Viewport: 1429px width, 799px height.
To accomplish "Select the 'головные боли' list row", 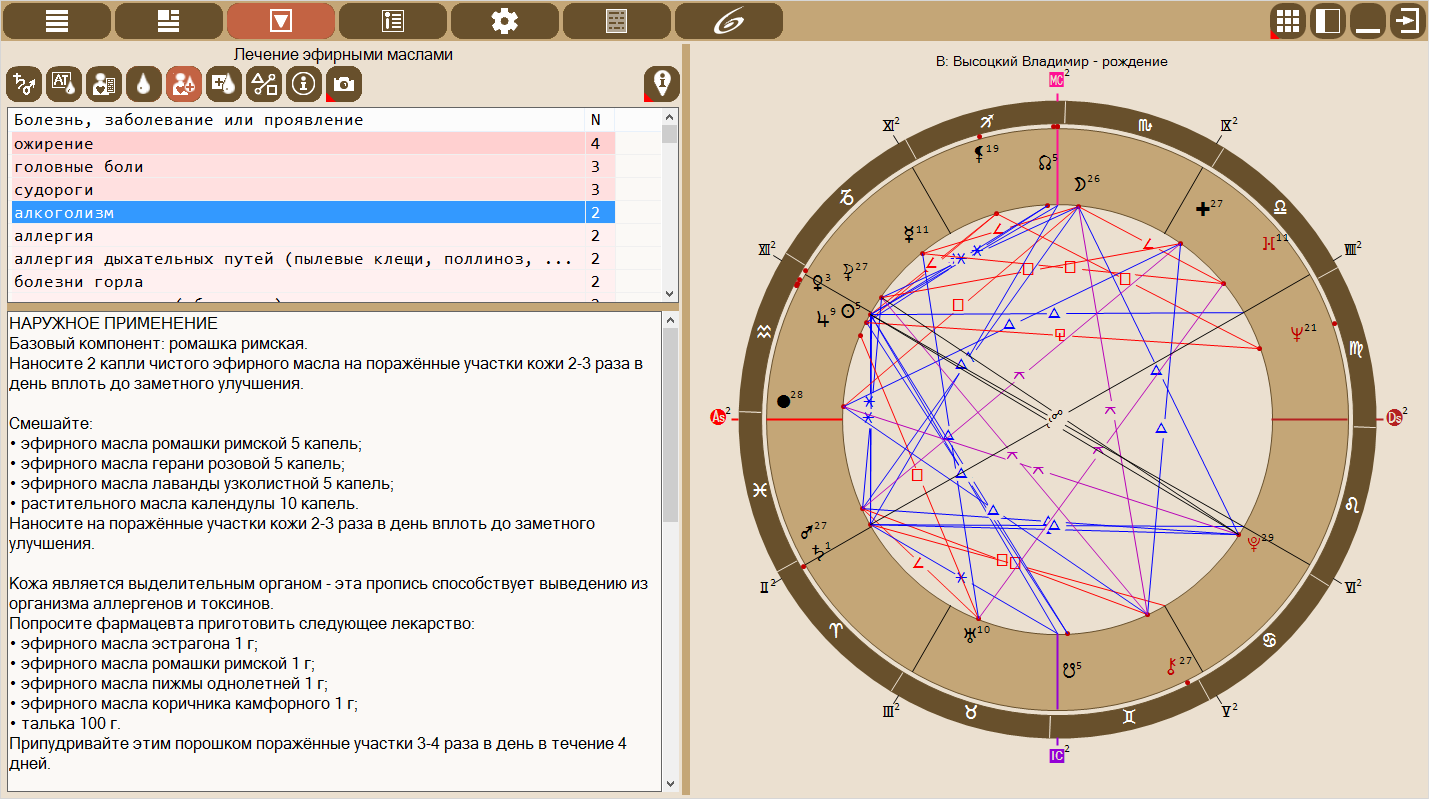I will click(x=297, y=167).
